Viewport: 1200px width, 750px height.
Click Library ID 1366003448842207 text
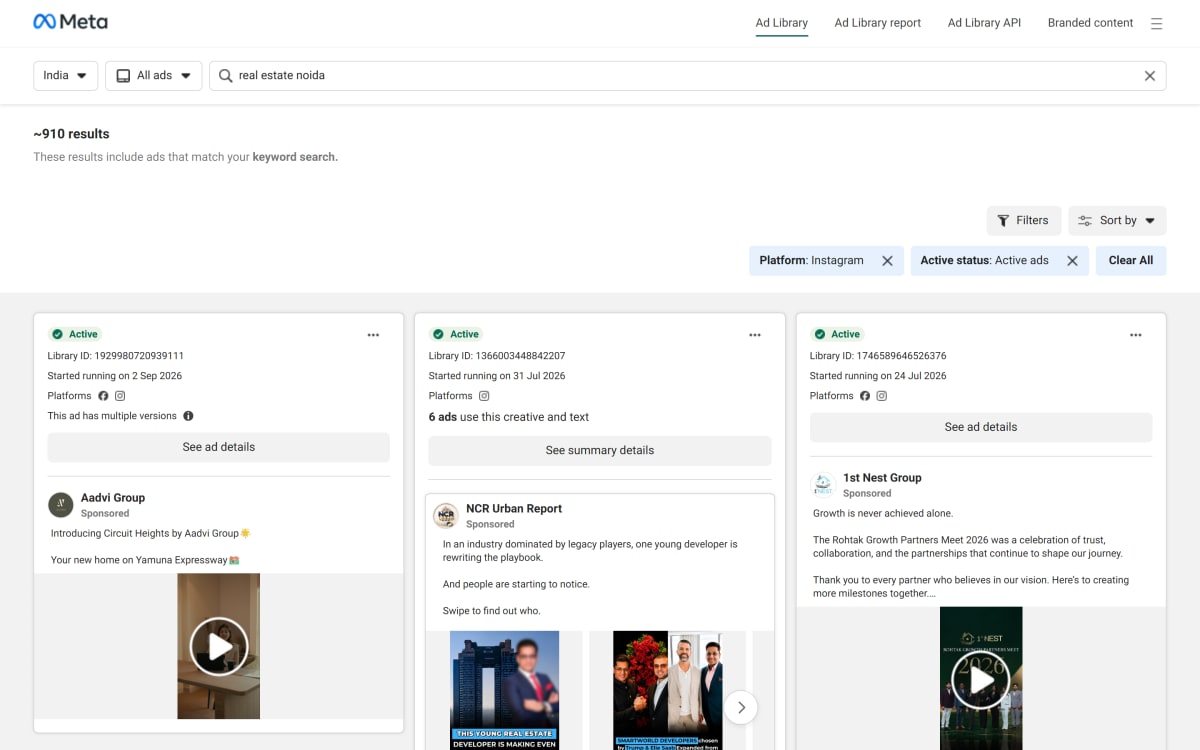click(497, 356)
